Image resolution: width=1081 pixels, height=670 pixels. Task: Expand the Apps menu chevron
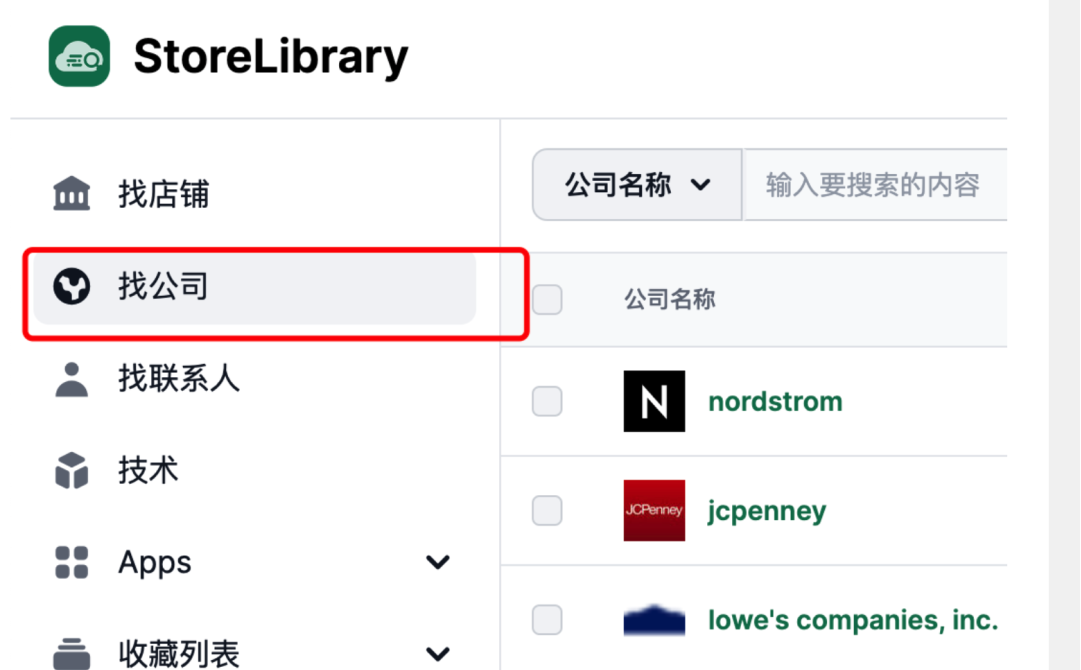click(x=438, y=562)
